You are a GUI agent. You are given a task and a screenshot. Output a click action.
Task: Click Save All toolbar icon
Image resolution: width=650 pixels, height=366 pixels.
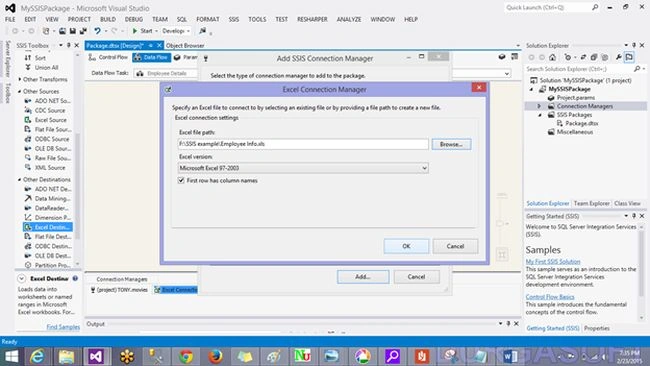point(83,31)
